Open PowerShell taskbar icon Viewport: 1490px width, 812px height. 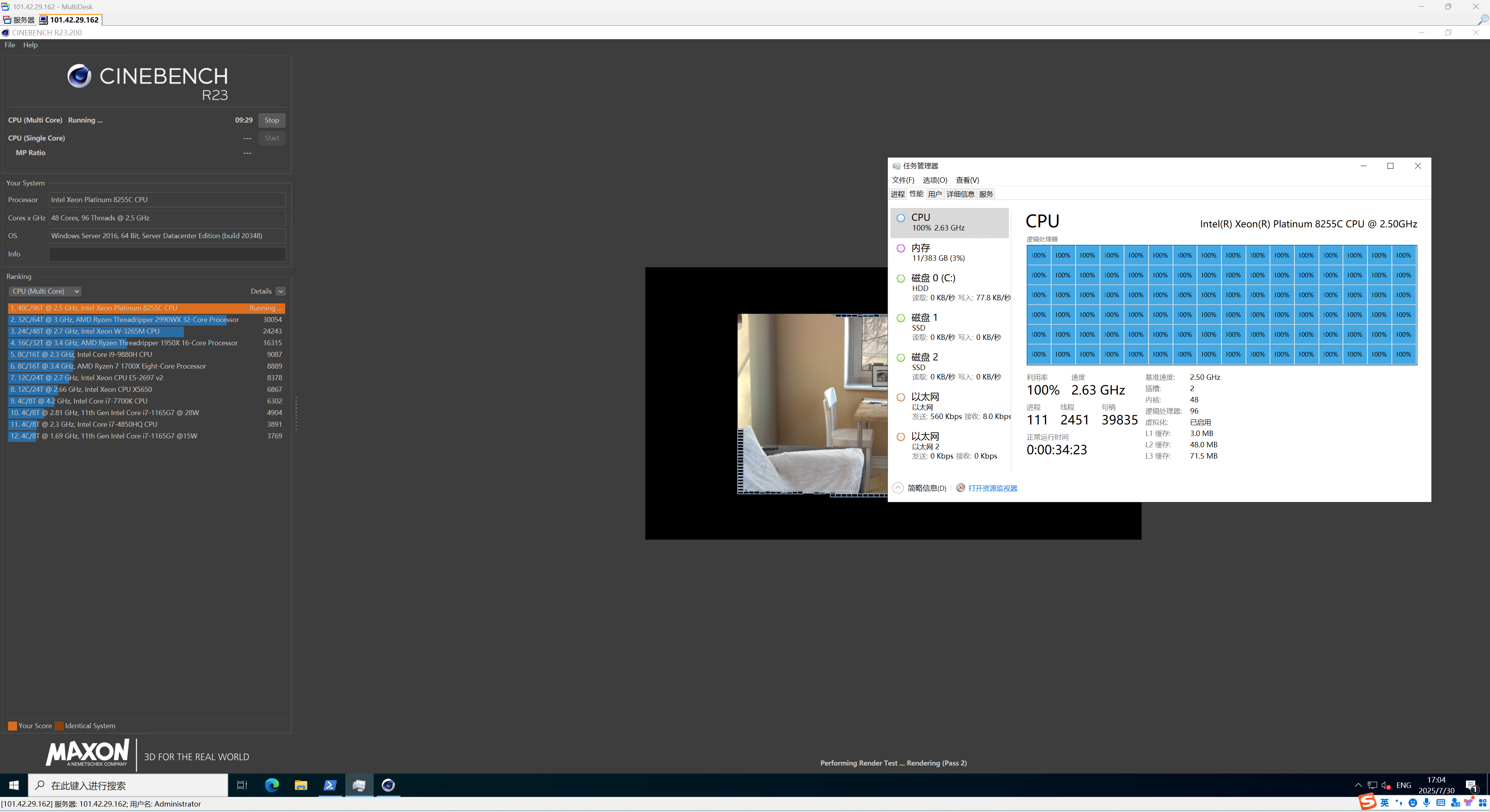330,785
